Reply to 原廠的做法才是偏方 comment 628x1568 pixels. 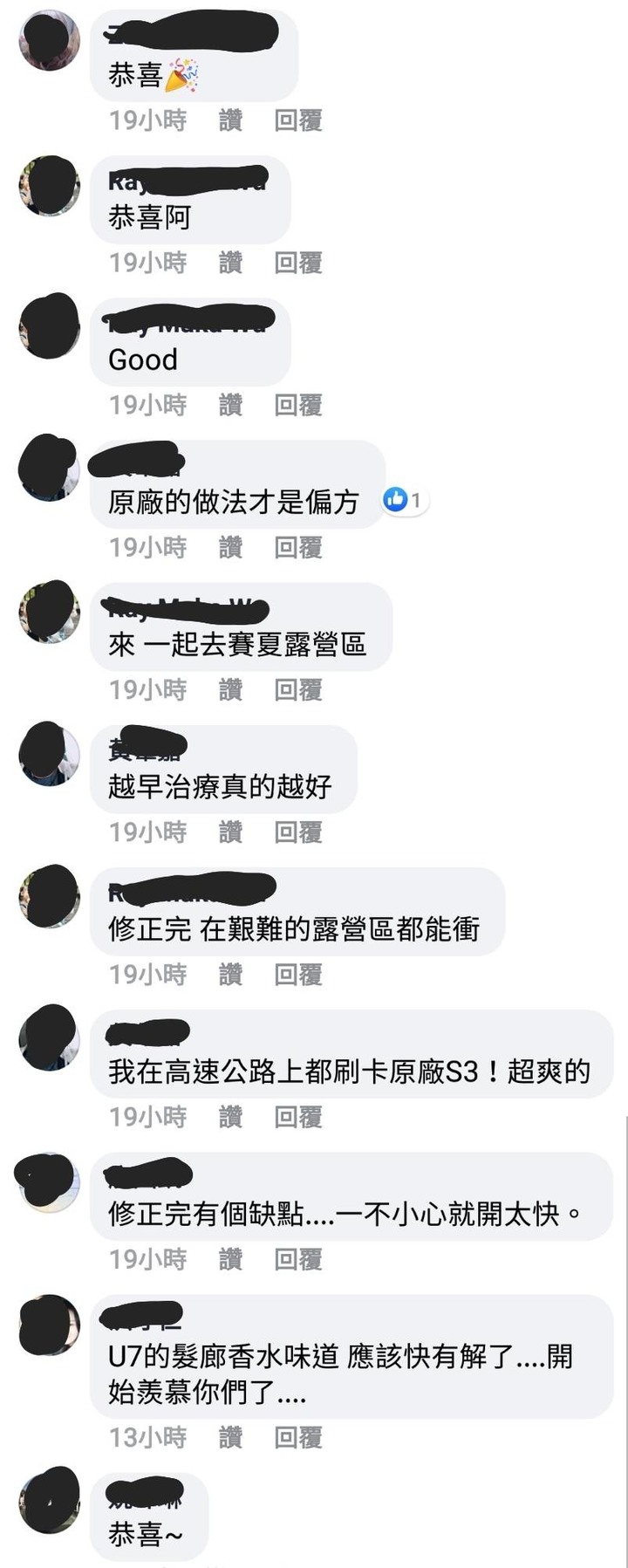tap(298, 547)
